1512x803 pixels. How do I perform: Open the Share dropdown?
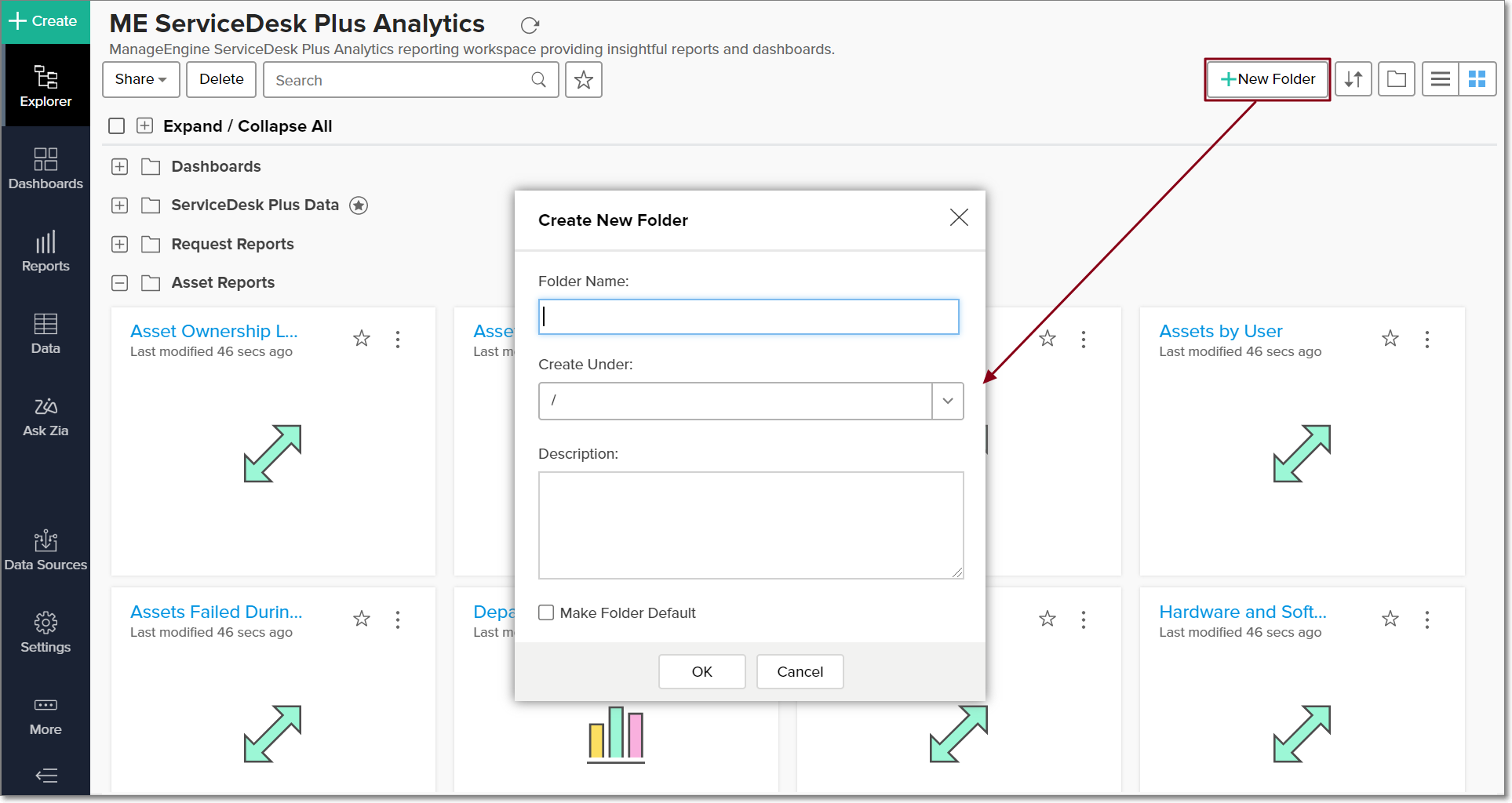pyautogui.click(x=141, y=79)
